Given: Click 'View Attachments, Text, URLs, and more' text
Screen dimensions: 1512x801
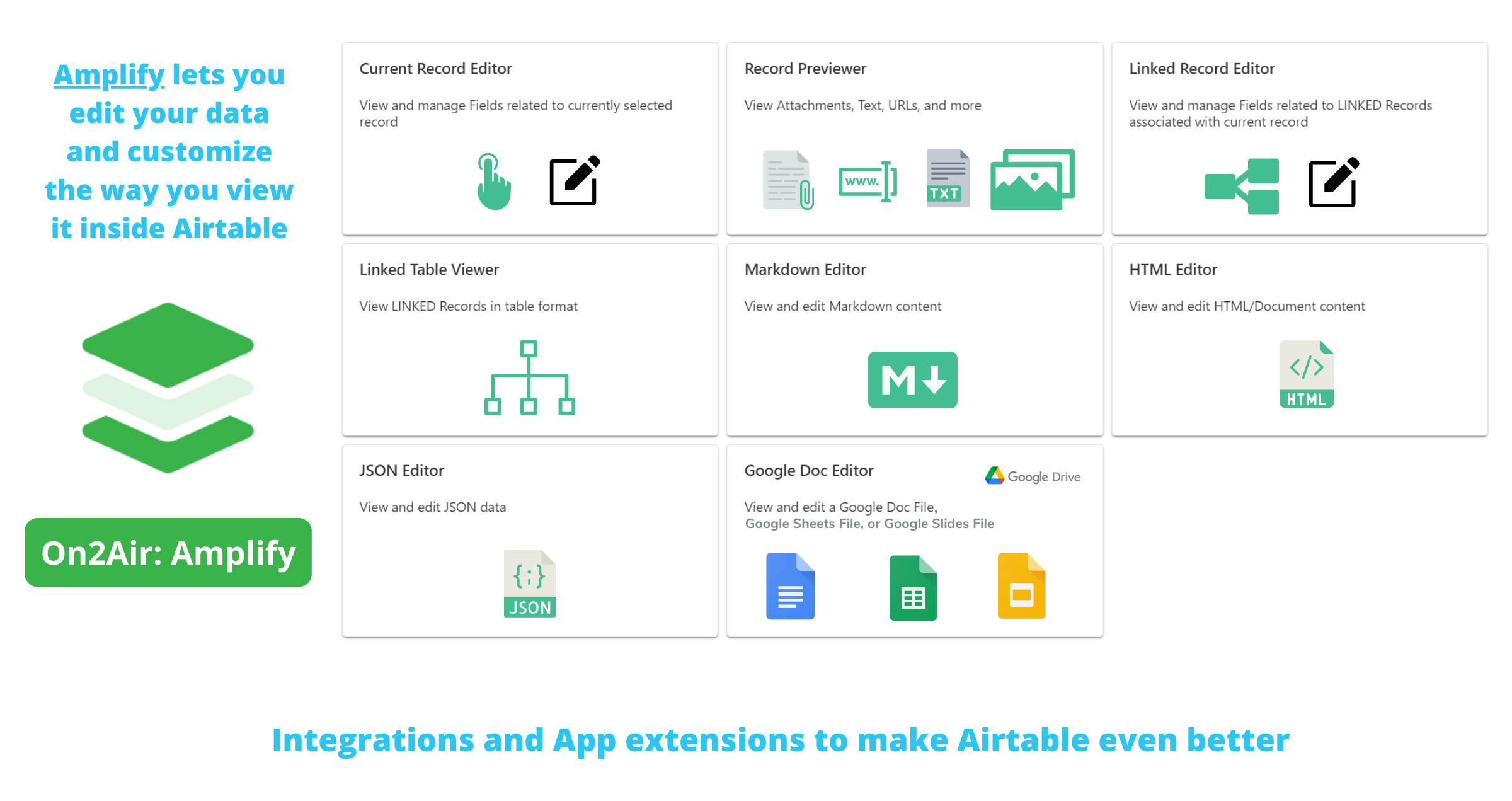Looking at the screenshot, I should pos(862,105).
